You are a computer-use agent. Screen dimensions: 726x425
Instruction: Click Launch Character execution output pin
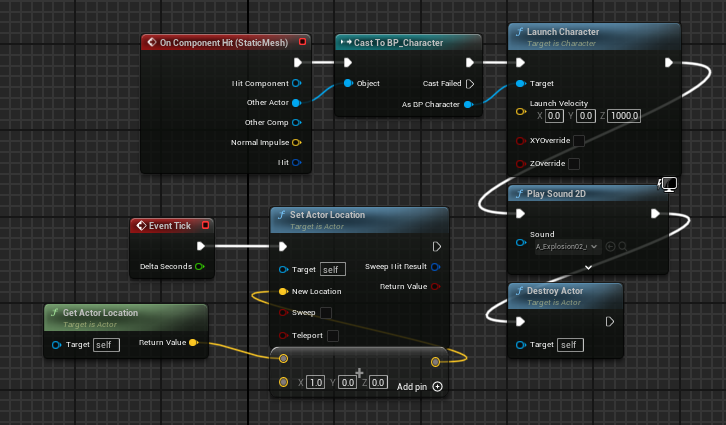(x=669, y=62)
